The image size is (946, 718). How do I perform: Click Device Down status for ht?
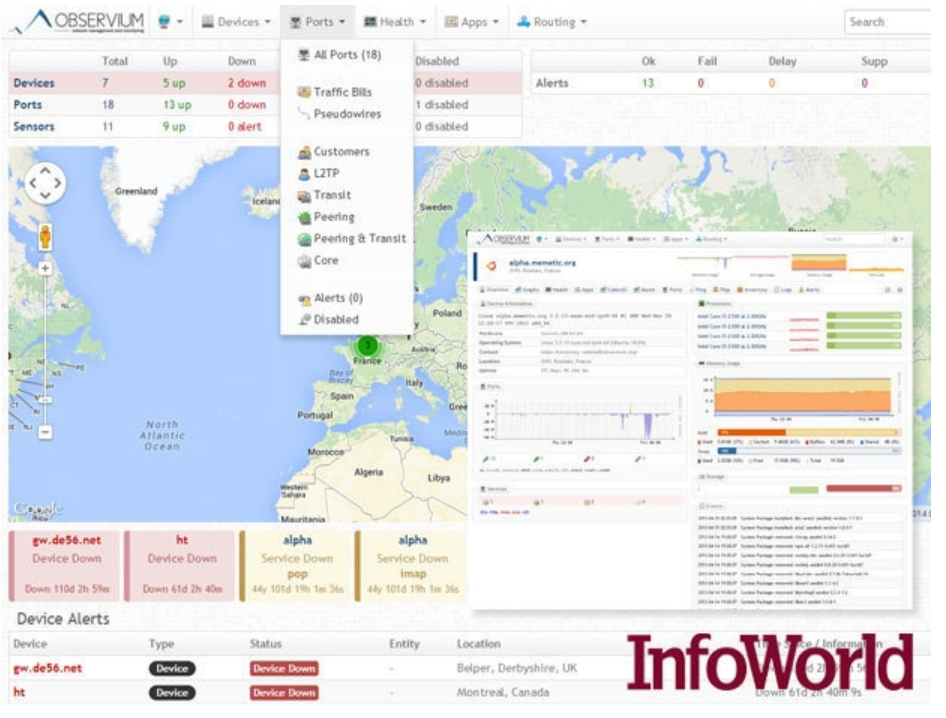pos(284,693)
